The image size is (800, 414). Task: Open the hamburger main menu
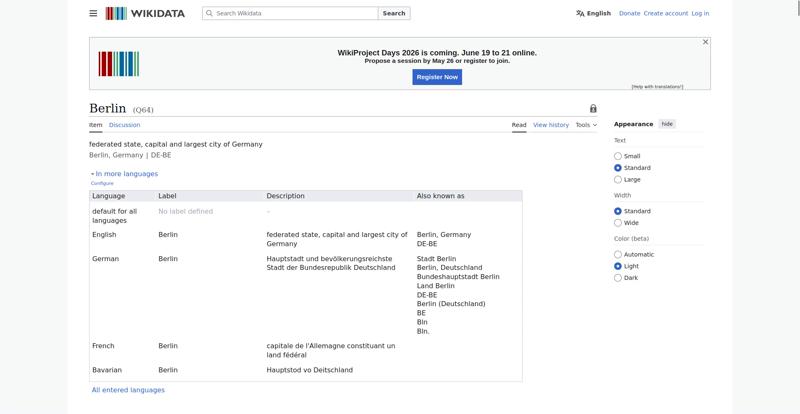pyautogui.click(x=93, y=13)
